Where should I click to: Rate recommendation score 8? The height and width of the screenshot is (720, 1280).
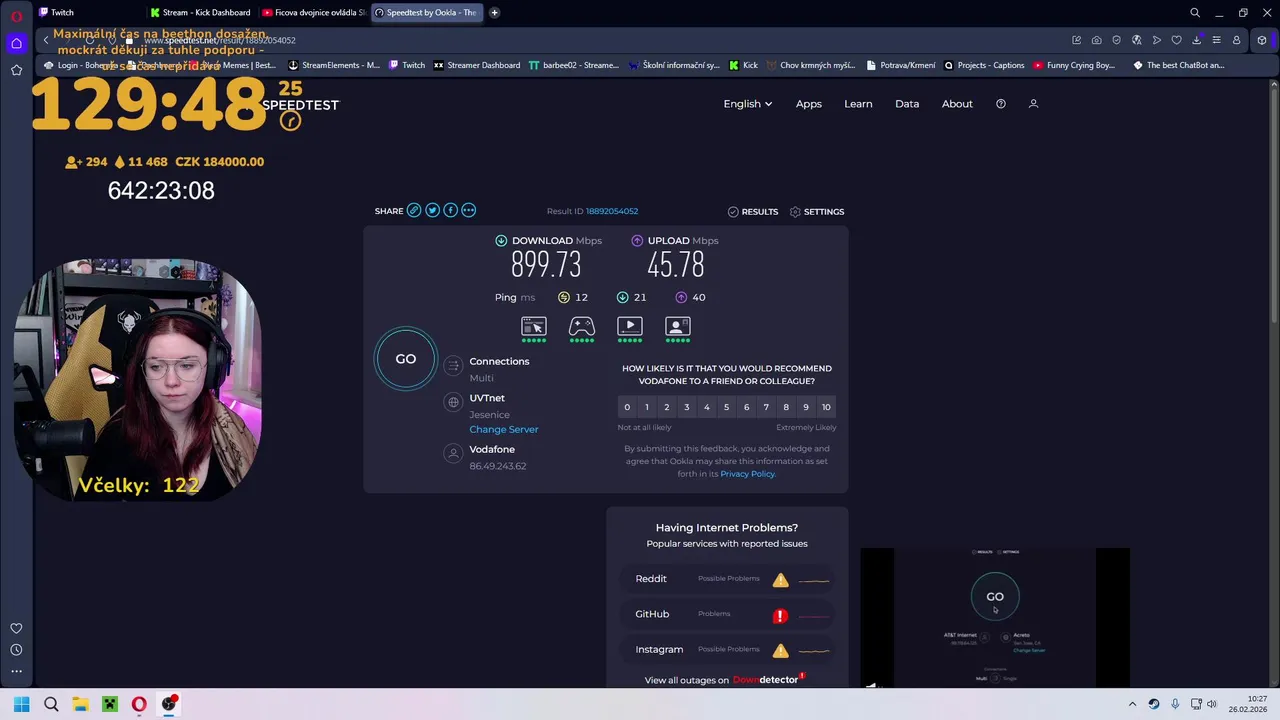pos(786,407)
